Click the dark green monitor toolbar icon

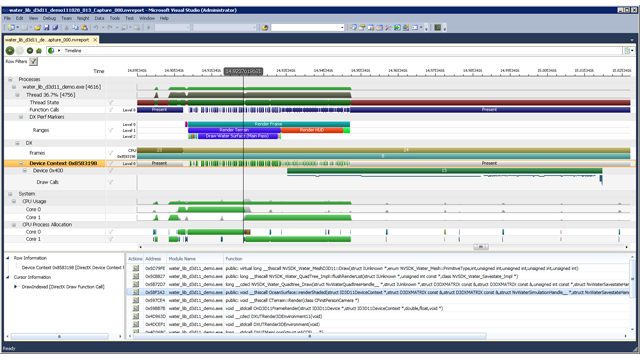(x=438, y=28)
